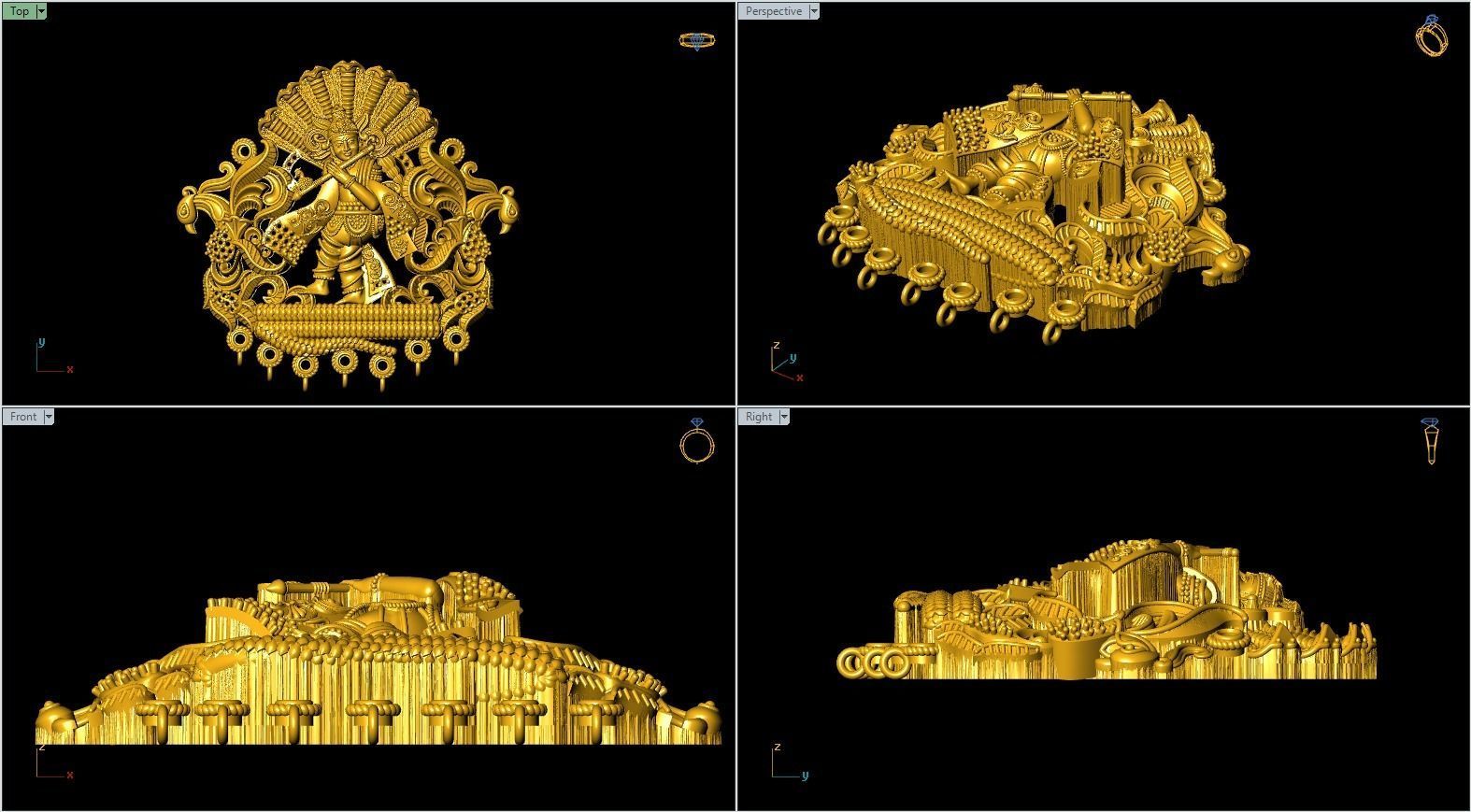Click the XYZ axis indicator in Perspective viewport

click(787, 362)
